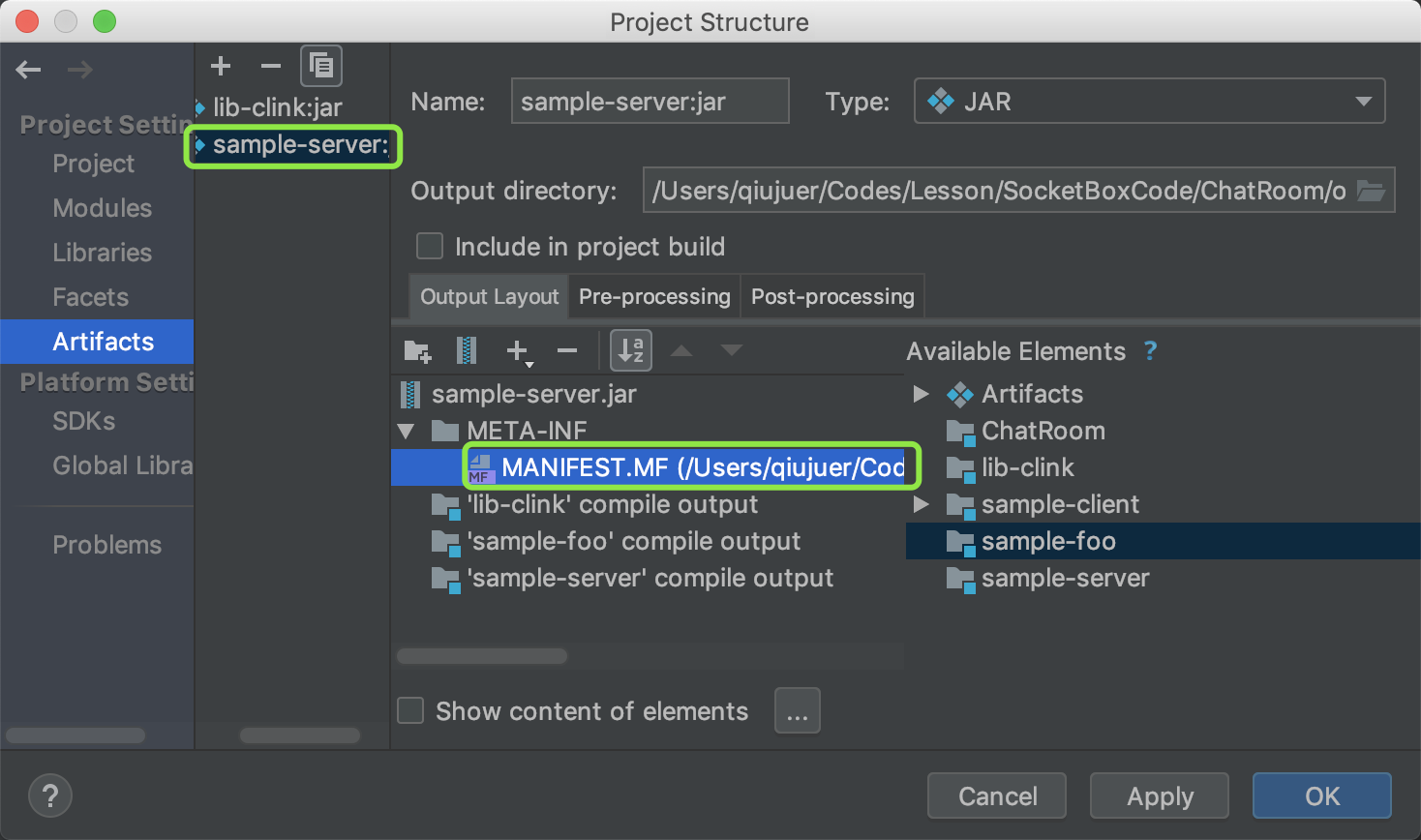The image size is (1421, 840).
Task: Click the add artifact plus icon
Action: click(221, 66)
